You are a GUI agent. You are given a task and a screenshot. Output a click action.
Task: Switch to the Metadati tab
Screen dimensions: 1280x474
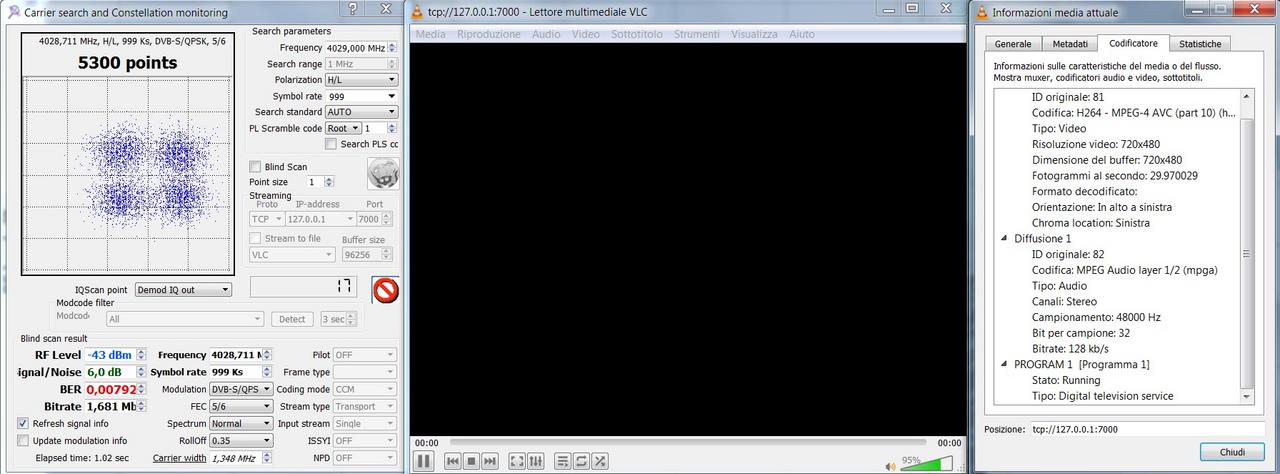pyautogui.click(x=1070, y=44)
